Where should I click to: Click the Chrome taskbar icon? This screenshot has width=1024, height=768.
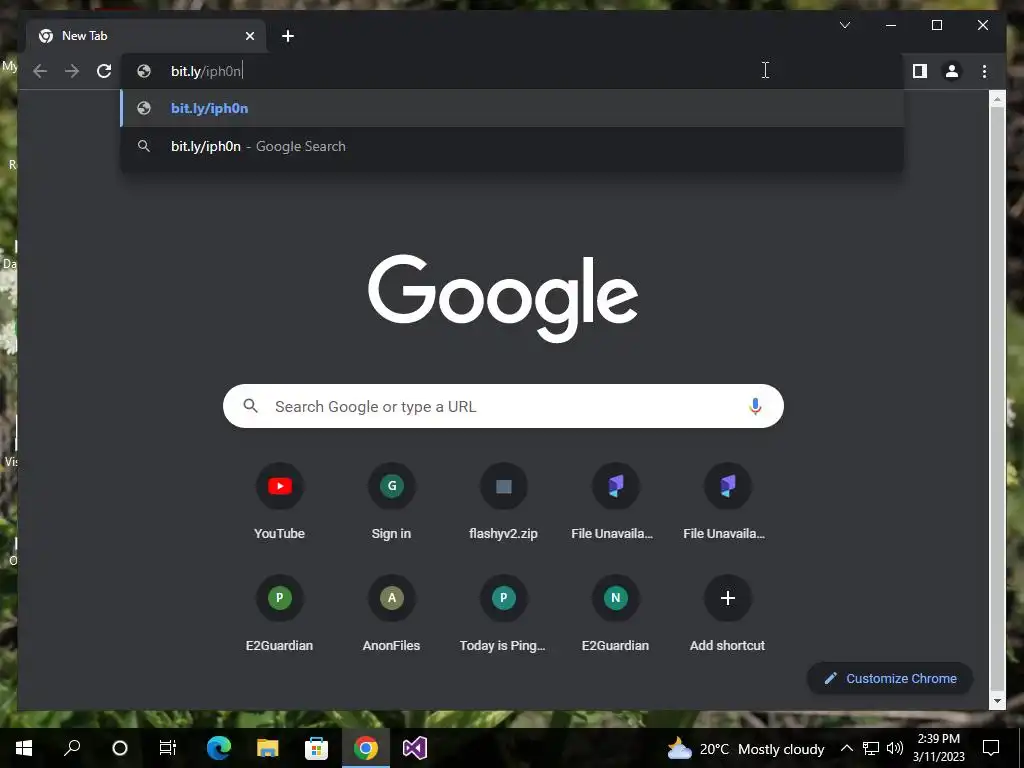click(x=366, y=748)
